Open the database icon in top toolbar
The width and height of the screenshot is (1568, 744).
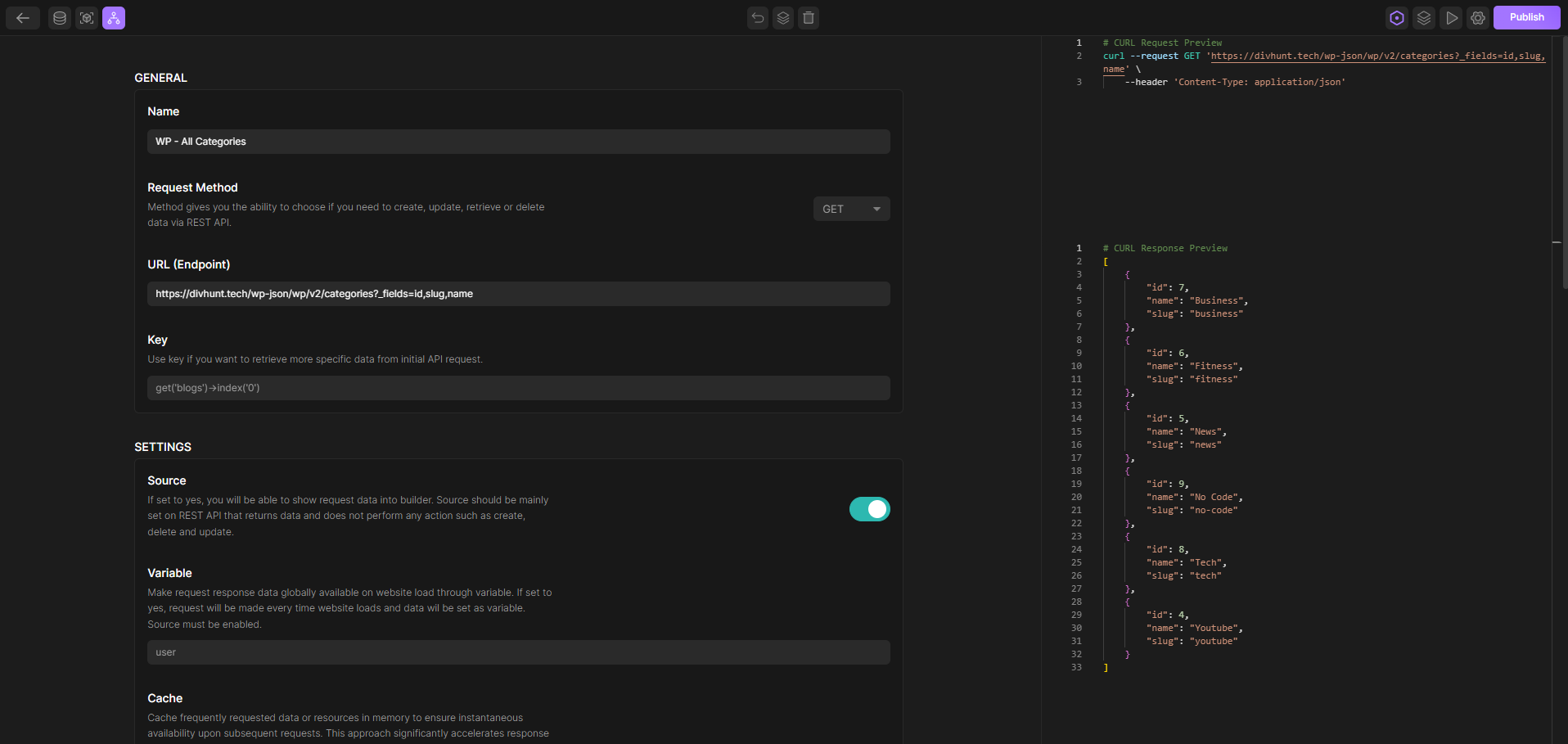coord(60,18)
